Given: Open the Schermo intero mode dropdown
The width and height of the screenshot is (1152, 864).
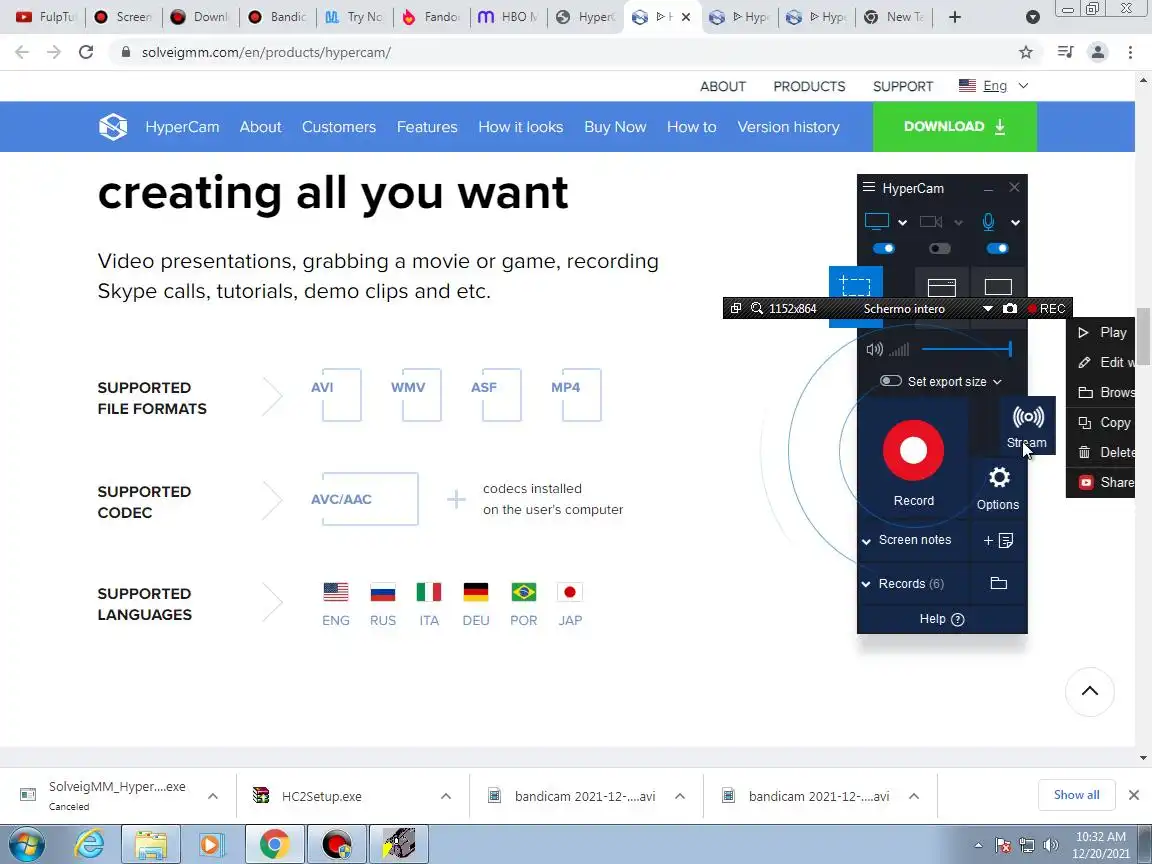Looking at the screenshot, I should tap(987, 309).
